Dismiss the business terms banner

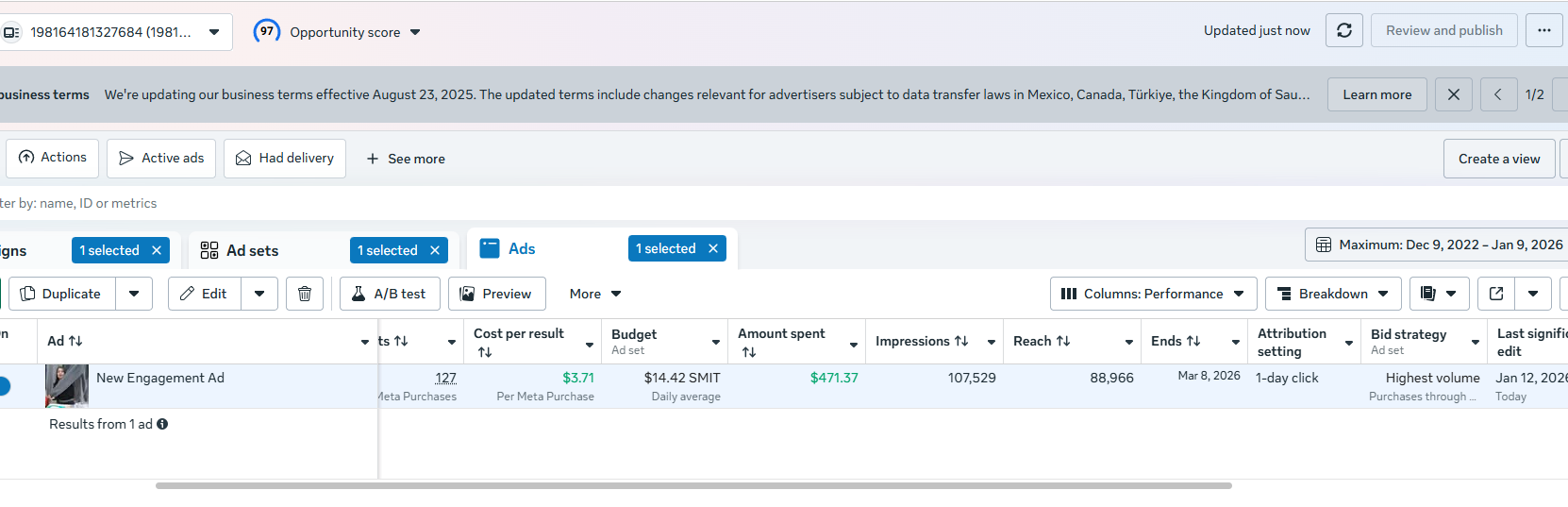tap(1453, 94)
